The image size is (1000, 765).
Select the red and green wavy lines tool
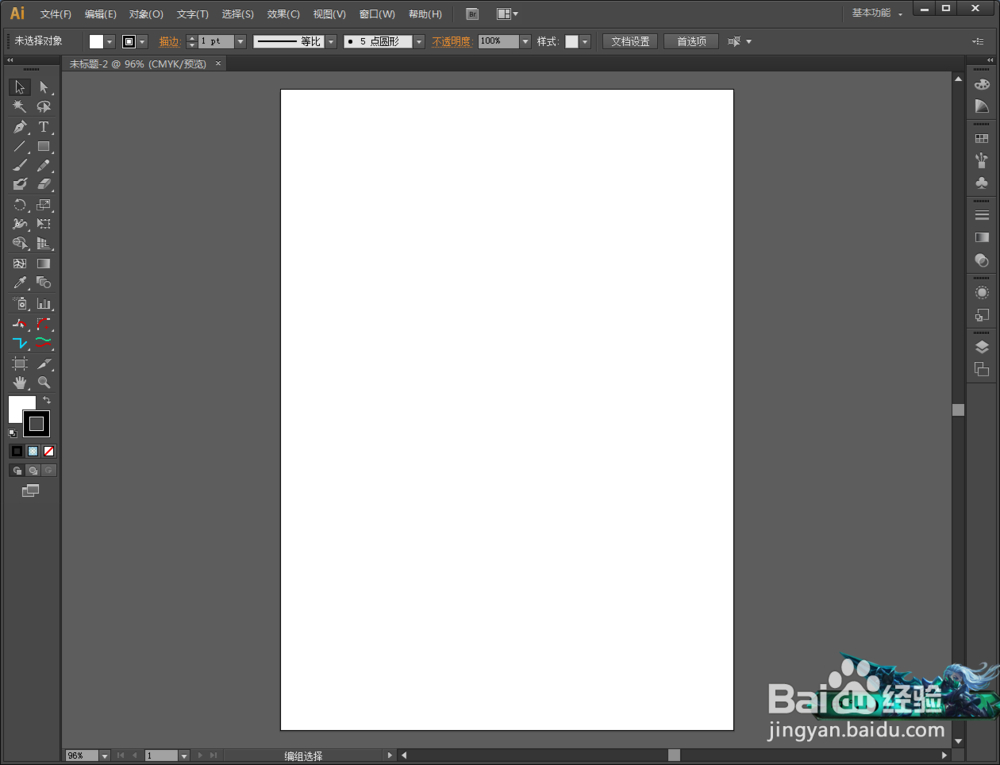pyautogui.click(x=43, y=343)
